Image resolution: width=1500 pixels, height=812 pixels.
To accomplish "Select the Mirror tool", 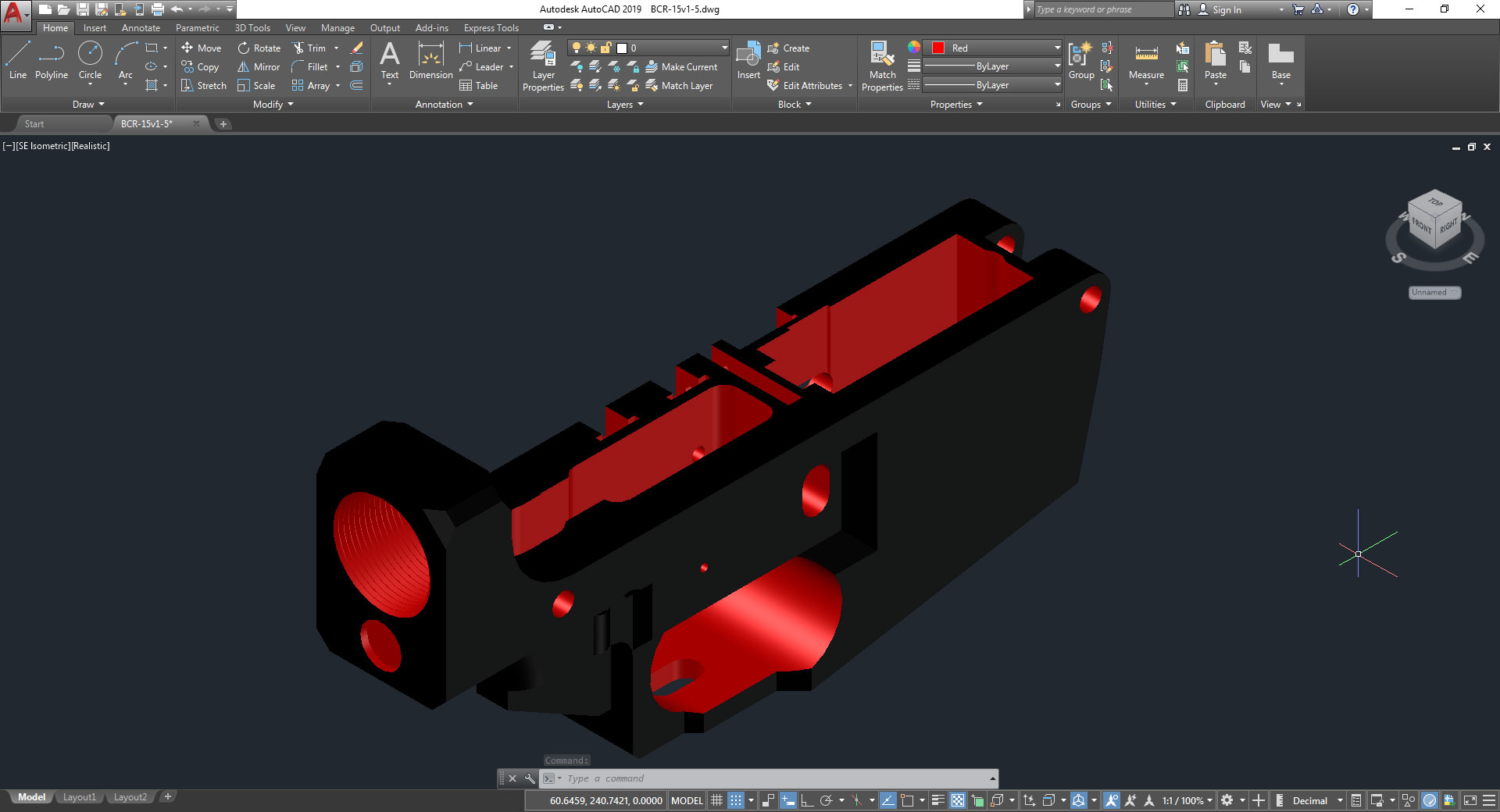I will click(258, 66).
